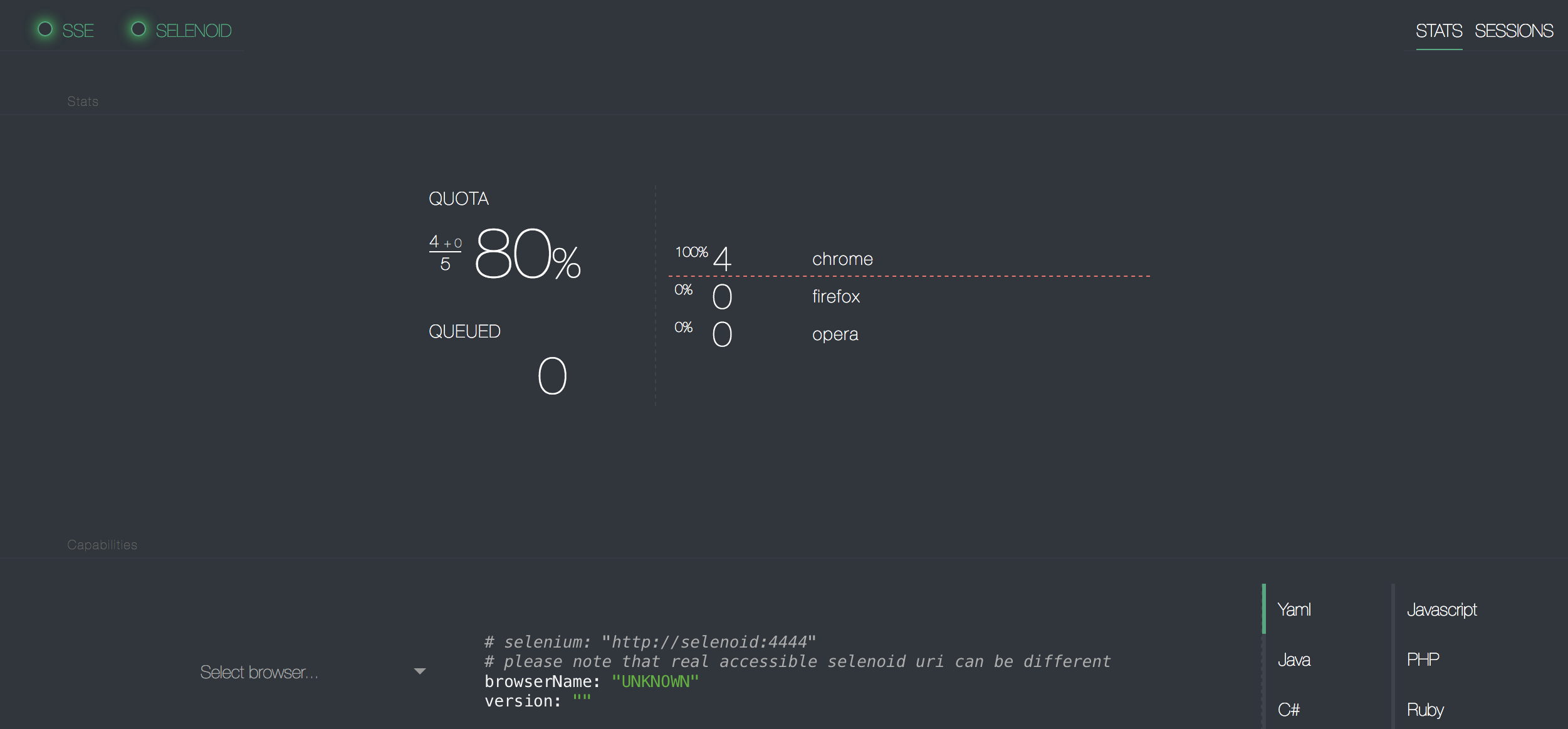Click the QUEUED count display
1568x729 pixels.
553,376
